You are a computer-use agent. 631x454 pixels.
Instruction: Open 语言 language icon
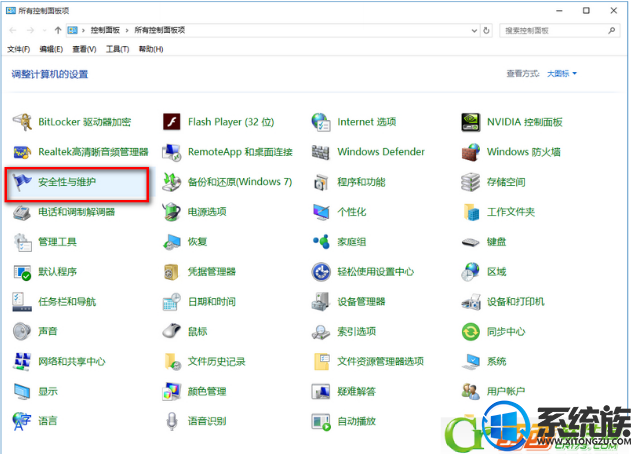(23, 421)
